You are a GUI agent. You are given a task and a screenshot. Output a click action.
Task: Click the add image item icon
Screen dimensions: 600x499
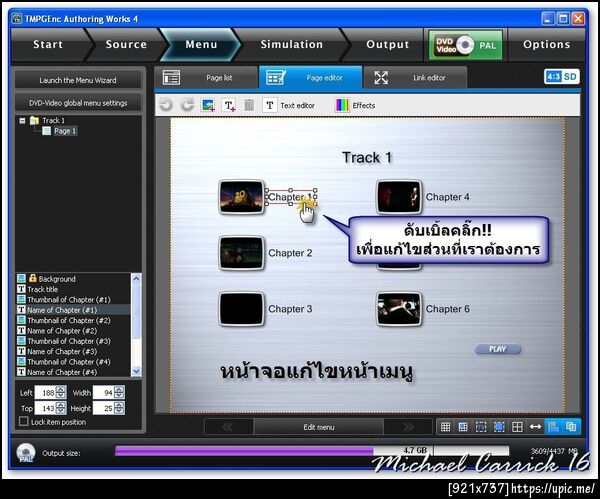tap(208, 105)
